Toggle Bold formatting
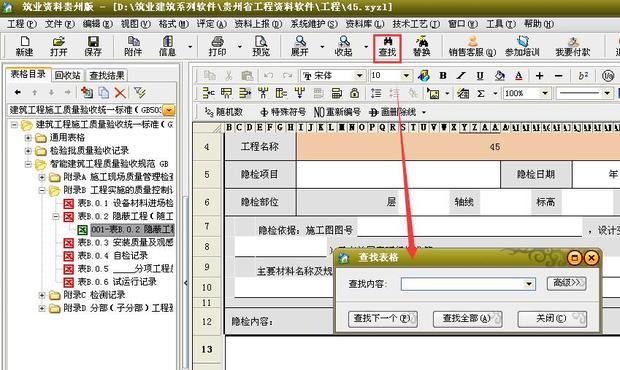This screenshot has height=370, width=620. tap(443, 75)
